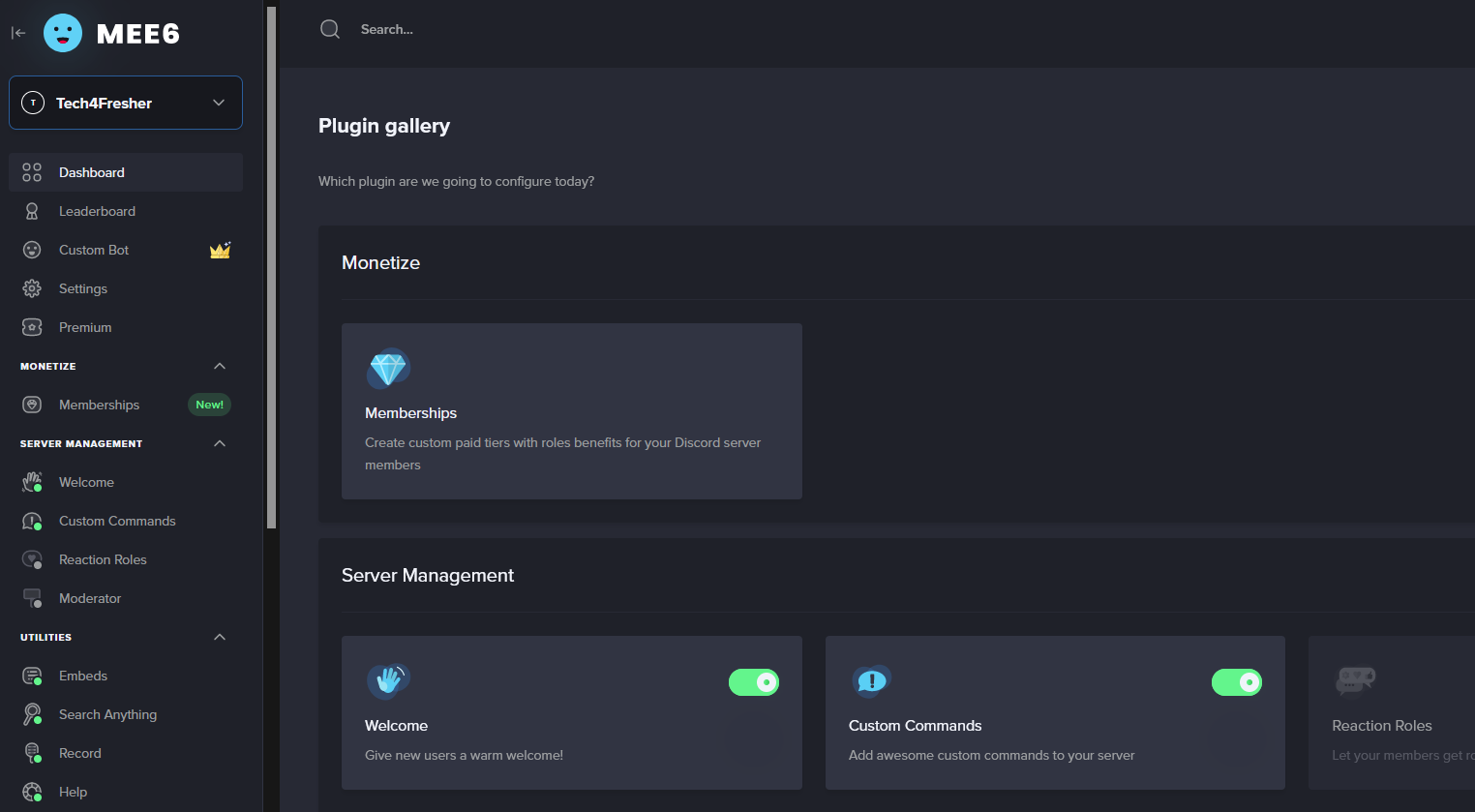The width and height of the screenshot is (1475, 812).
Task: Click the Custom Bot face icon
Action: tap(32, 250)
